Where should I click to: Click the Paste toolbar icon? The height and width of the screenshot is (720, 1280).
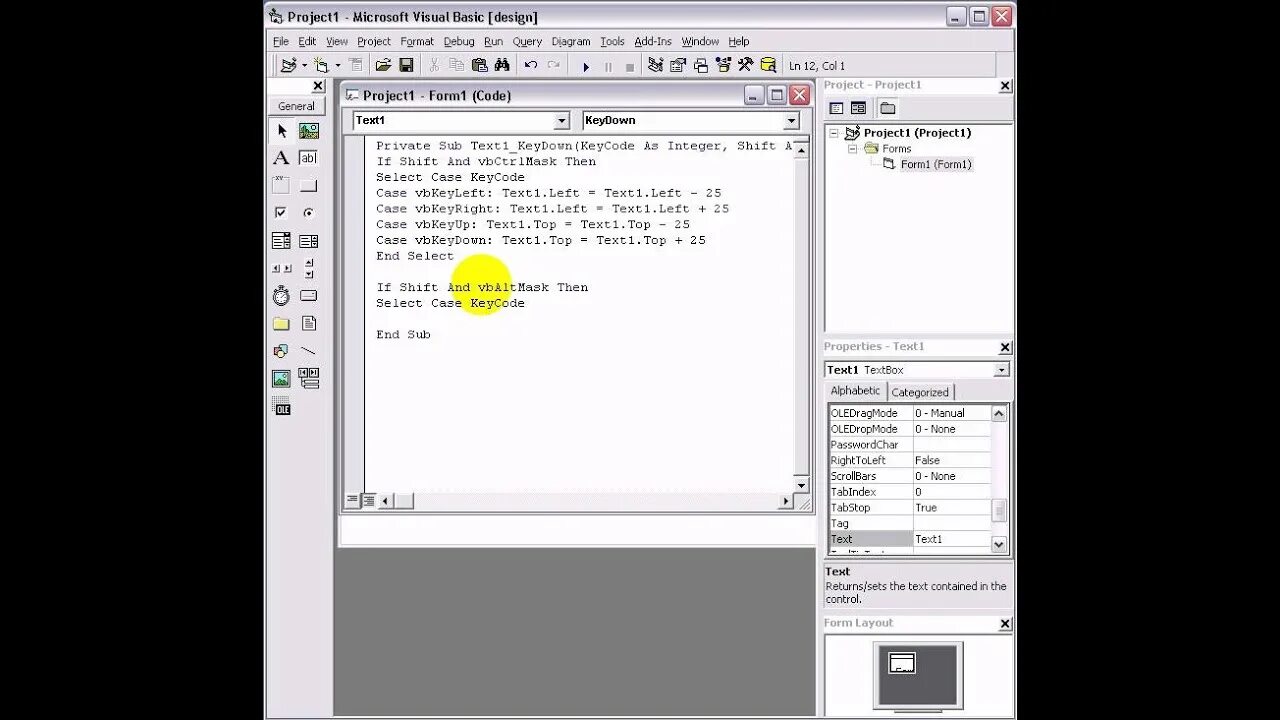point(480,65)
